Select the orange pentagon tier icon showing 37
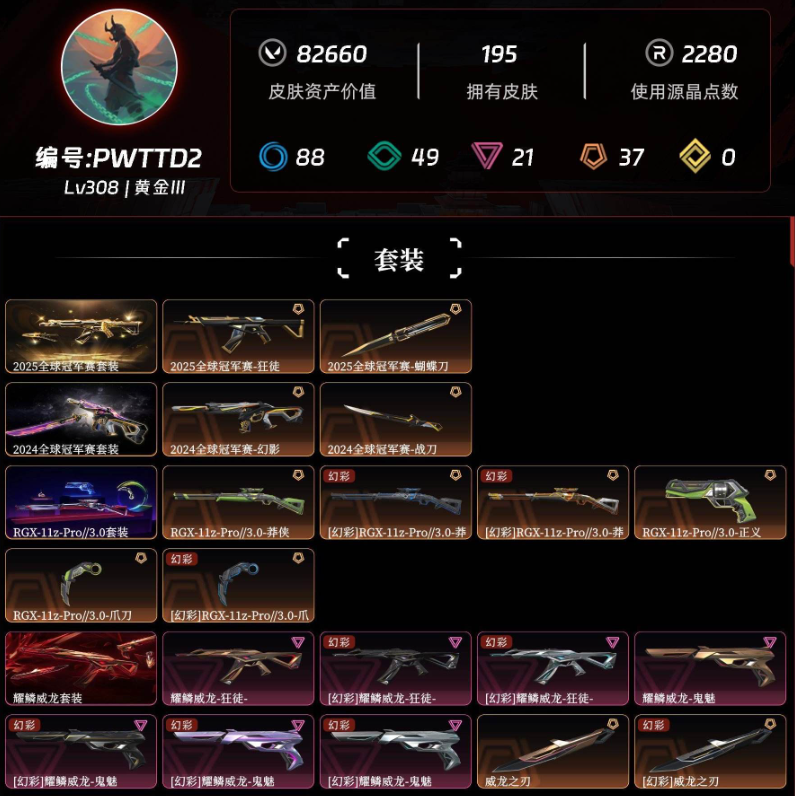 [593, 156]
